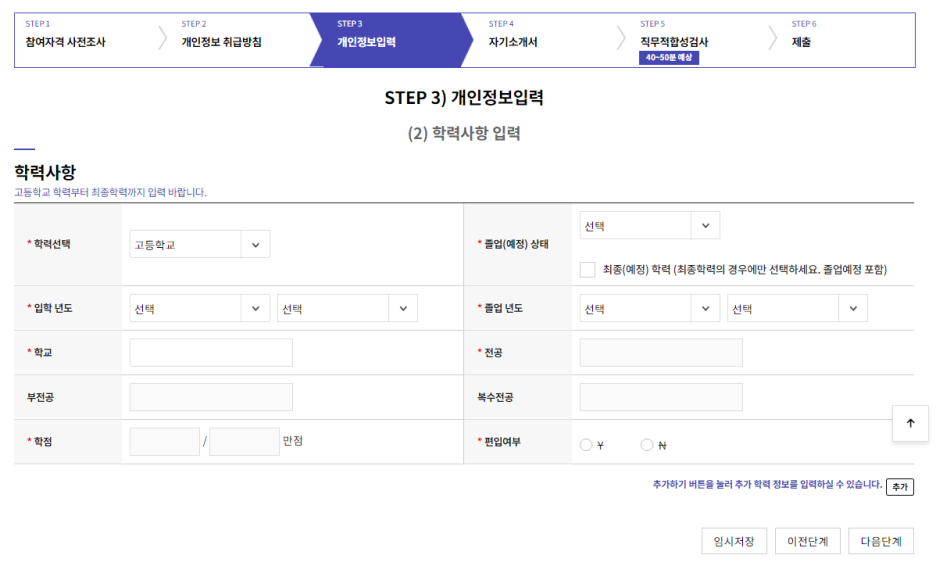Select the N radio button for 편입여부
This screenshot has width=936, height=566.
point(647,445)
